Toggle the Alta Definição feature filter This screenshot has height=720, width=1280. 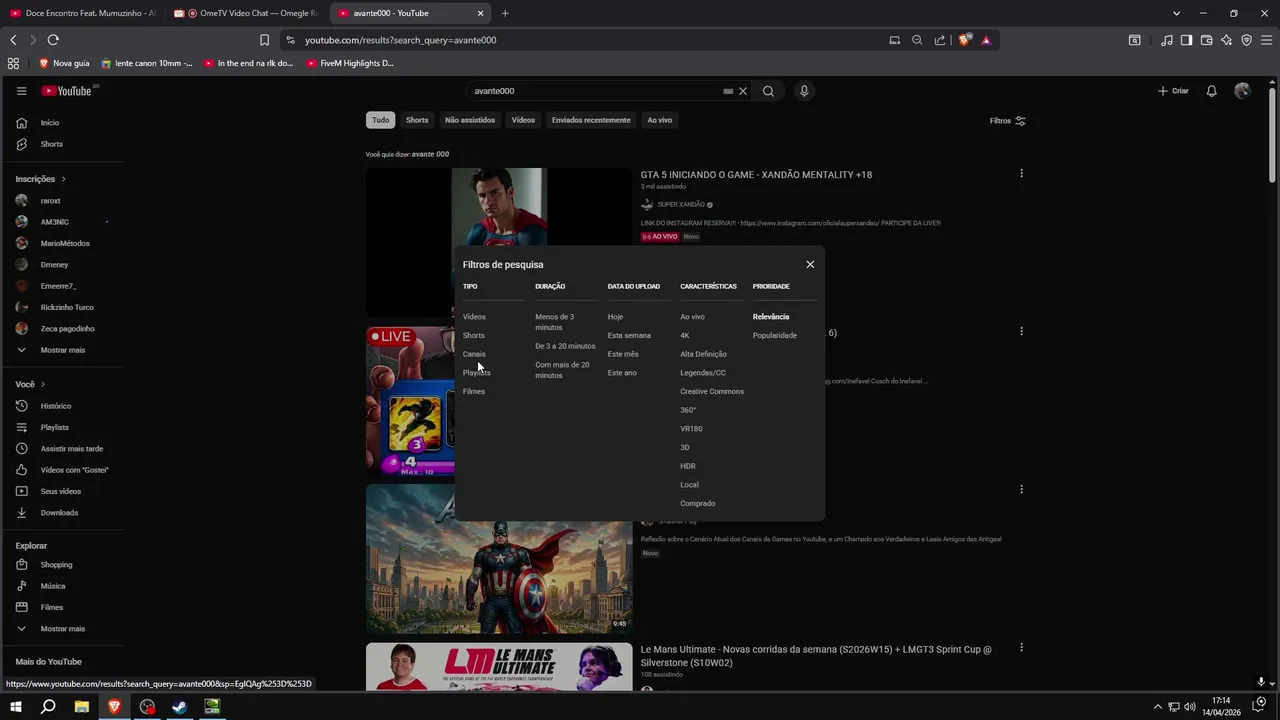[x=703, y=354]
